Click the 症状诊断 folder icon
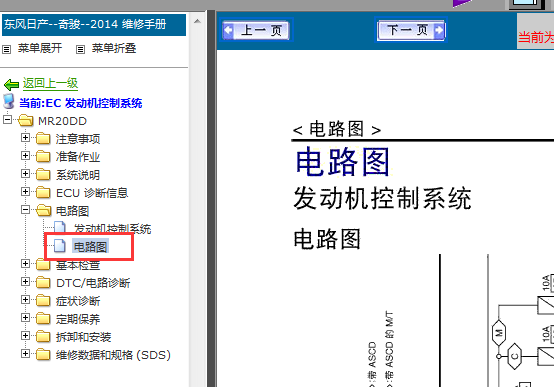Screen dimensions: 554x387 coord(43,301)
